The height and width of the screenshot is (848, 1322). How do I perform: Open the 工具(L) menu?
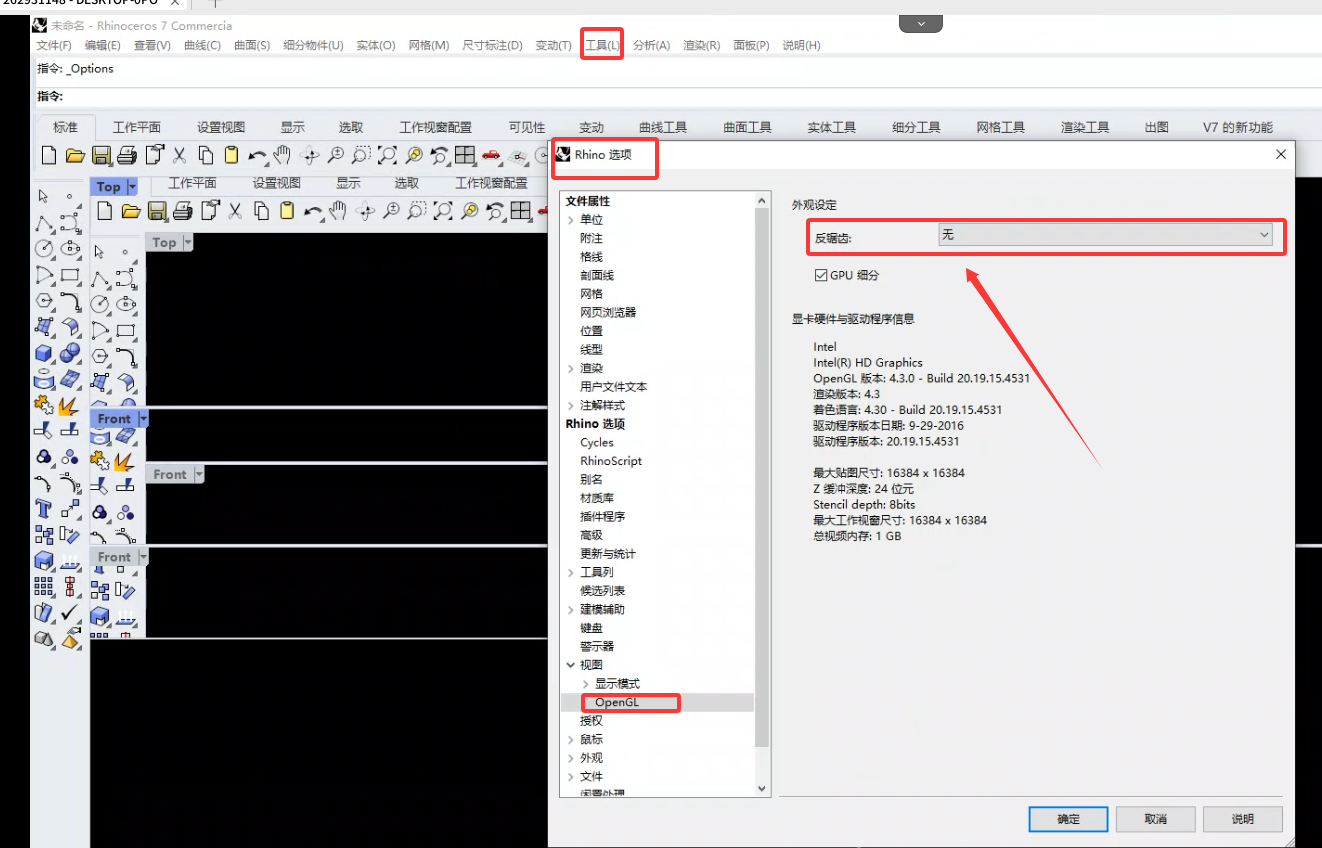(602, 45)
